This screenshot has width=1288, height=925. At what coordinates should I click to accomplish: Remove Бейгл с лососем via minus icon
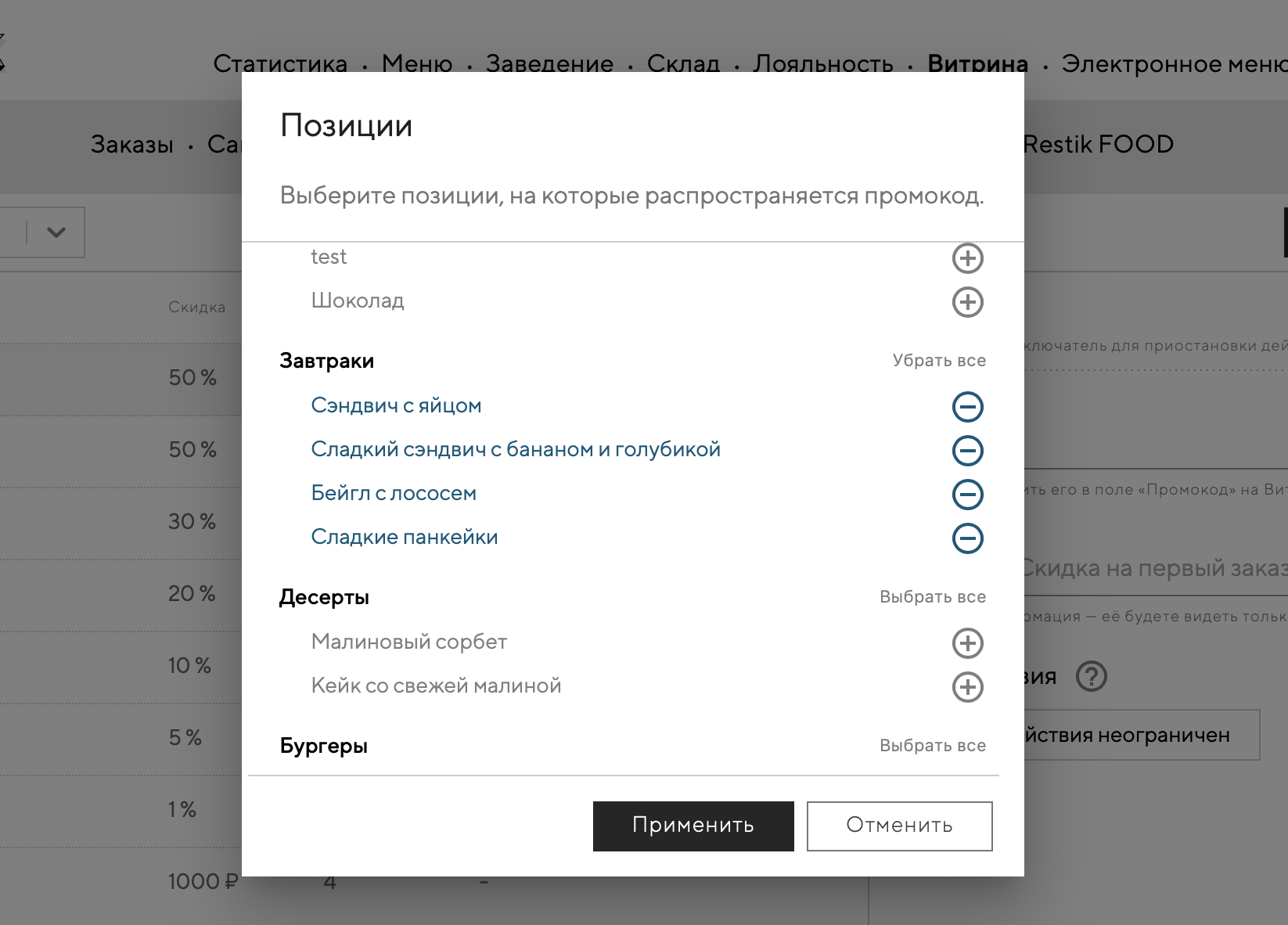click(967, 495)
